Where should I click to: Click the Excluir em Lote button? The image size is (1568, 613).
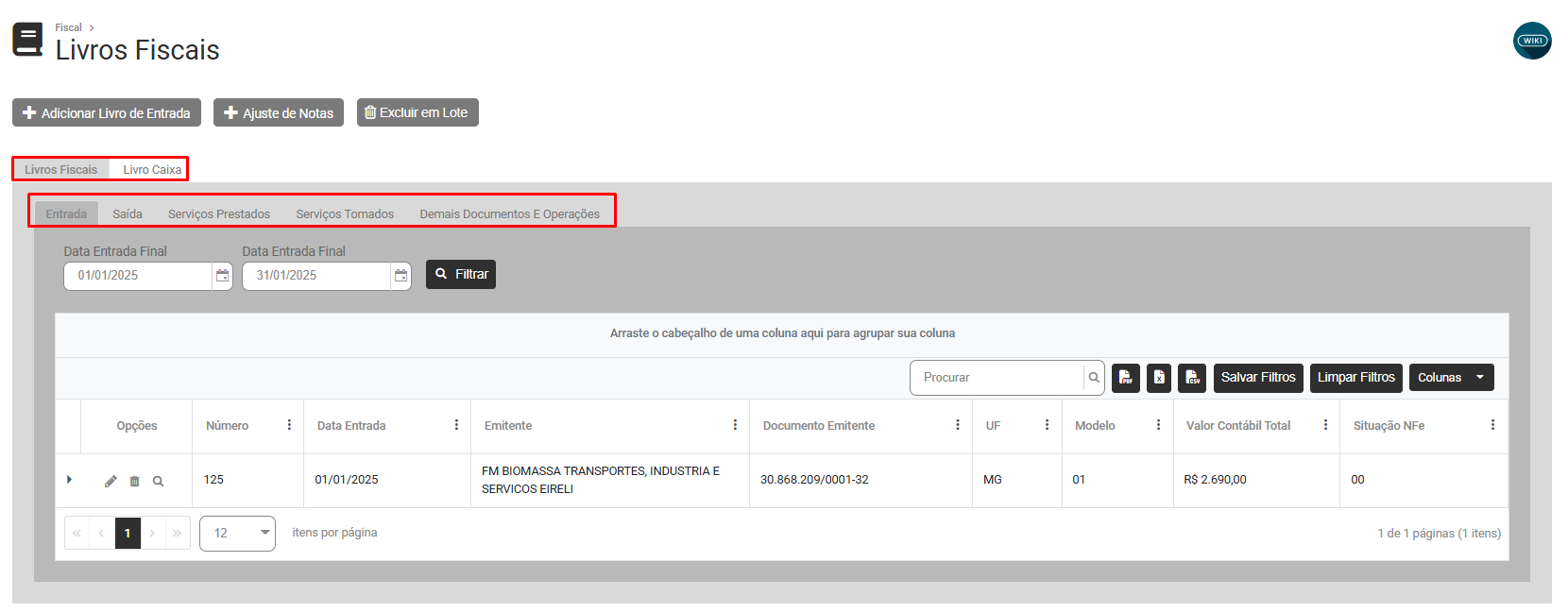coord(418,112)
